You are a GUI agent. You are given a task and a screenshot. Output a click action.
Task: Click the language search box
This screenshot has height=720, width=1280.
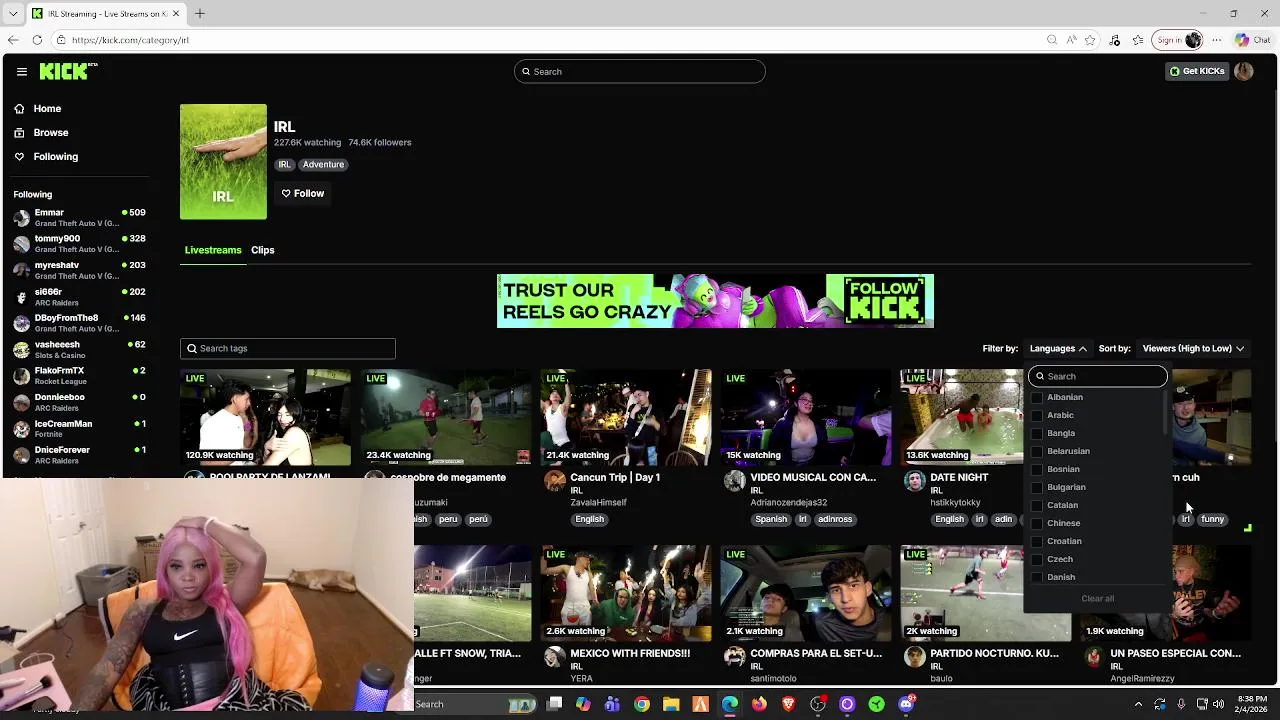coord(1098,376)
